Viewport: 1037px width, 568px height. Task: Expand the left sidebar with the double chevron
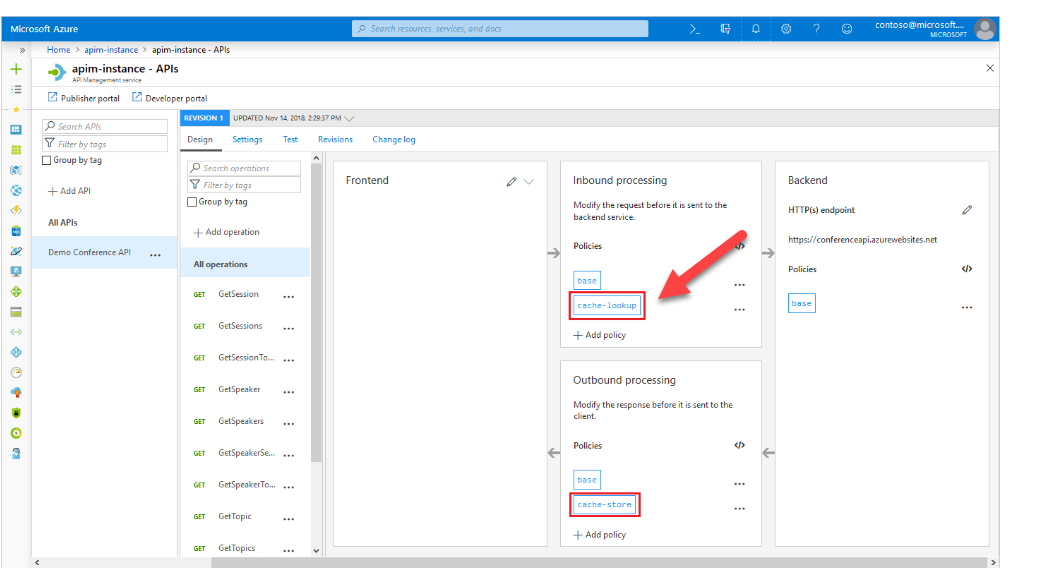click(x=22, y=50)
